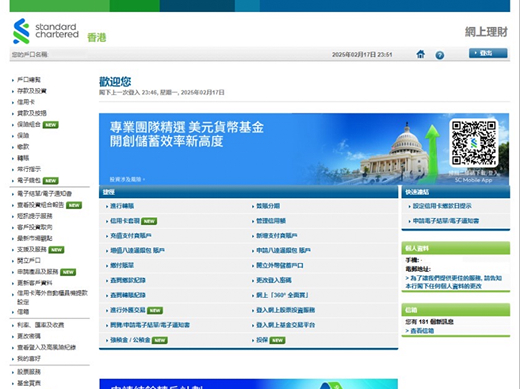Open 信箱 in the sidebar
The width and height of the screenshot is (520, 389).
(23, 312)
